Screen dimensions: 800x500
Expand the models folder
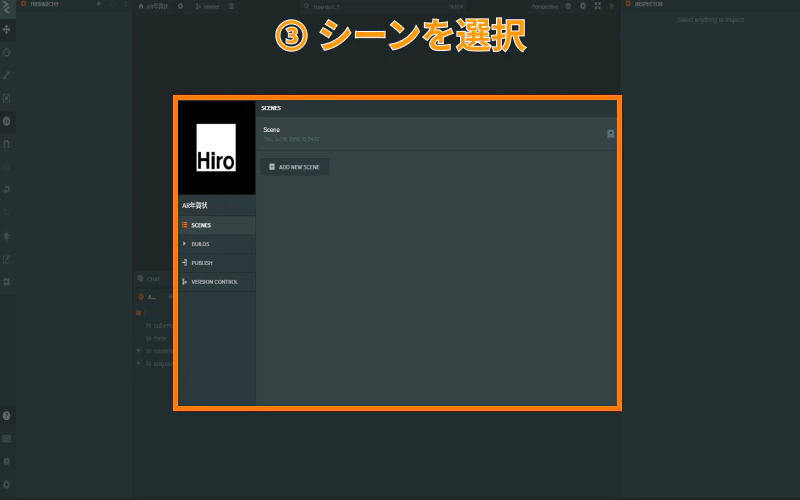click(x=138, y=351)
